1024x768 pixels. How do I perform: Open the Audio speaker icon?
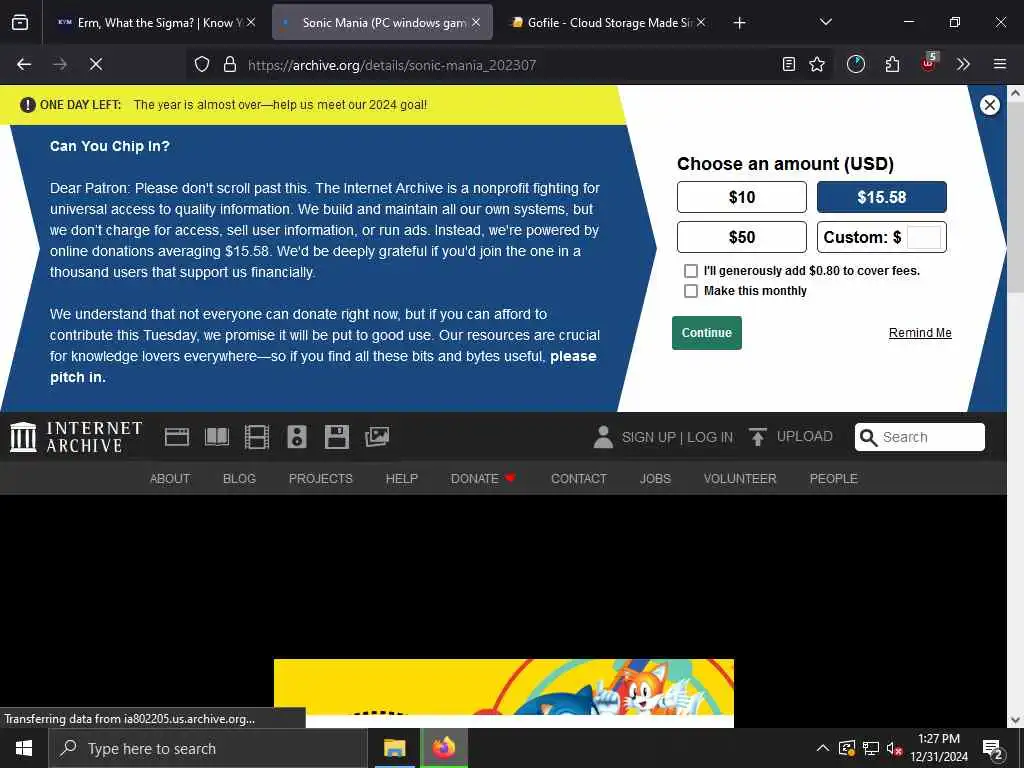296,437
